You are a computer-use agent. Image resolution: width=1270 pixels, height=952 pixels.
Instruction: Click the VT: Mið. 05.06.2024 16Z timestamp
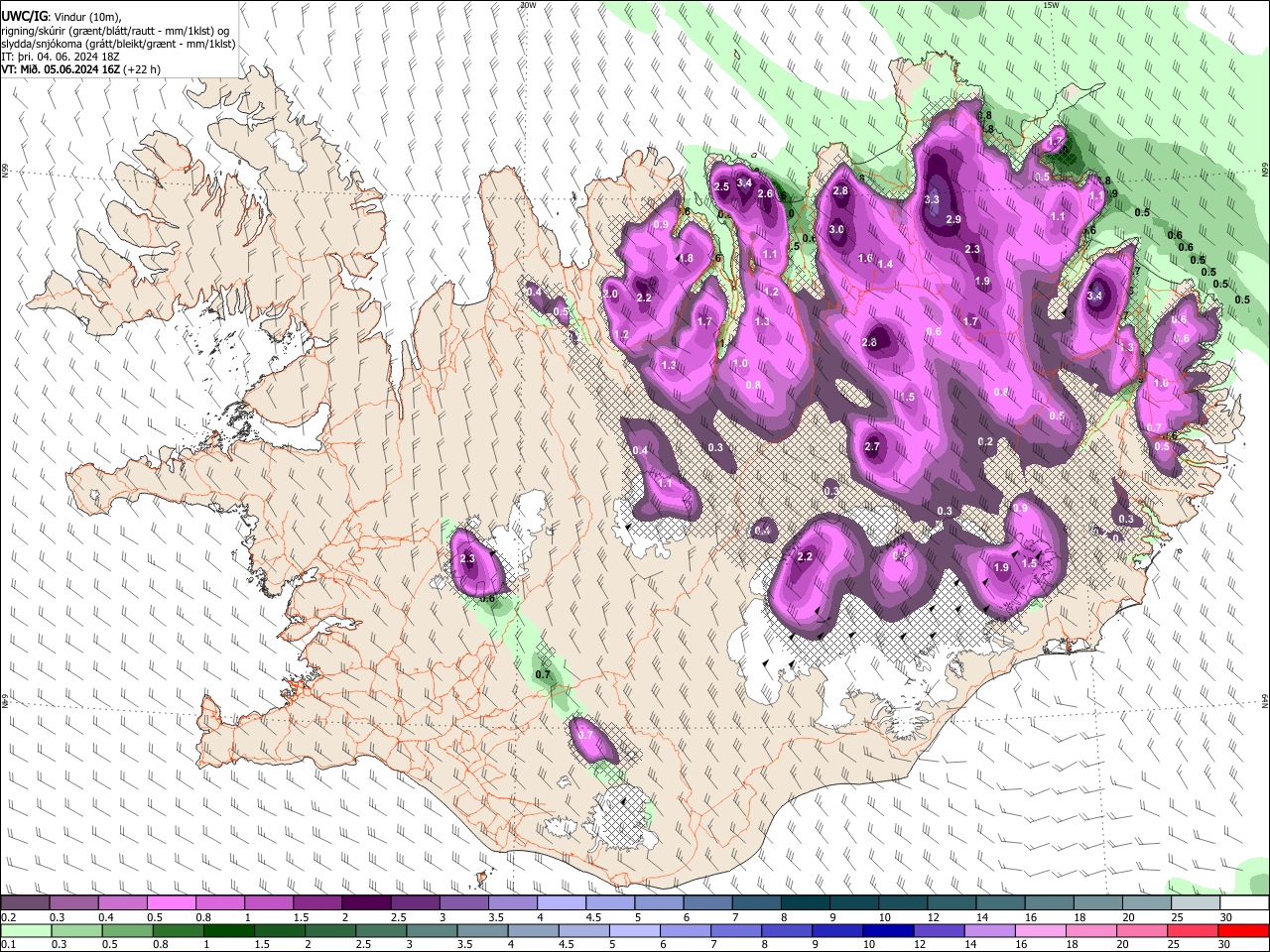[x=61, y=69]
